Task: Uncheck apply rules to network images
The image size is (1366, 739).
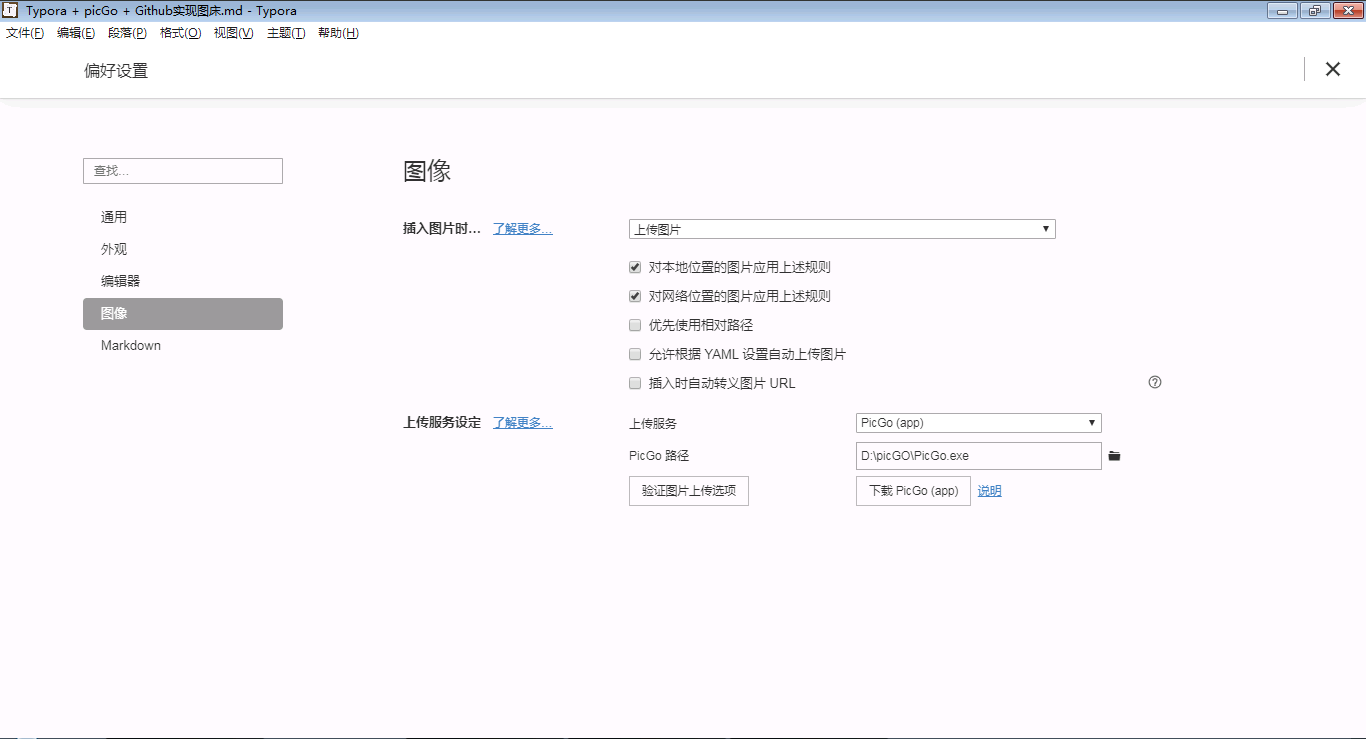Action: (x=635, y=297)
